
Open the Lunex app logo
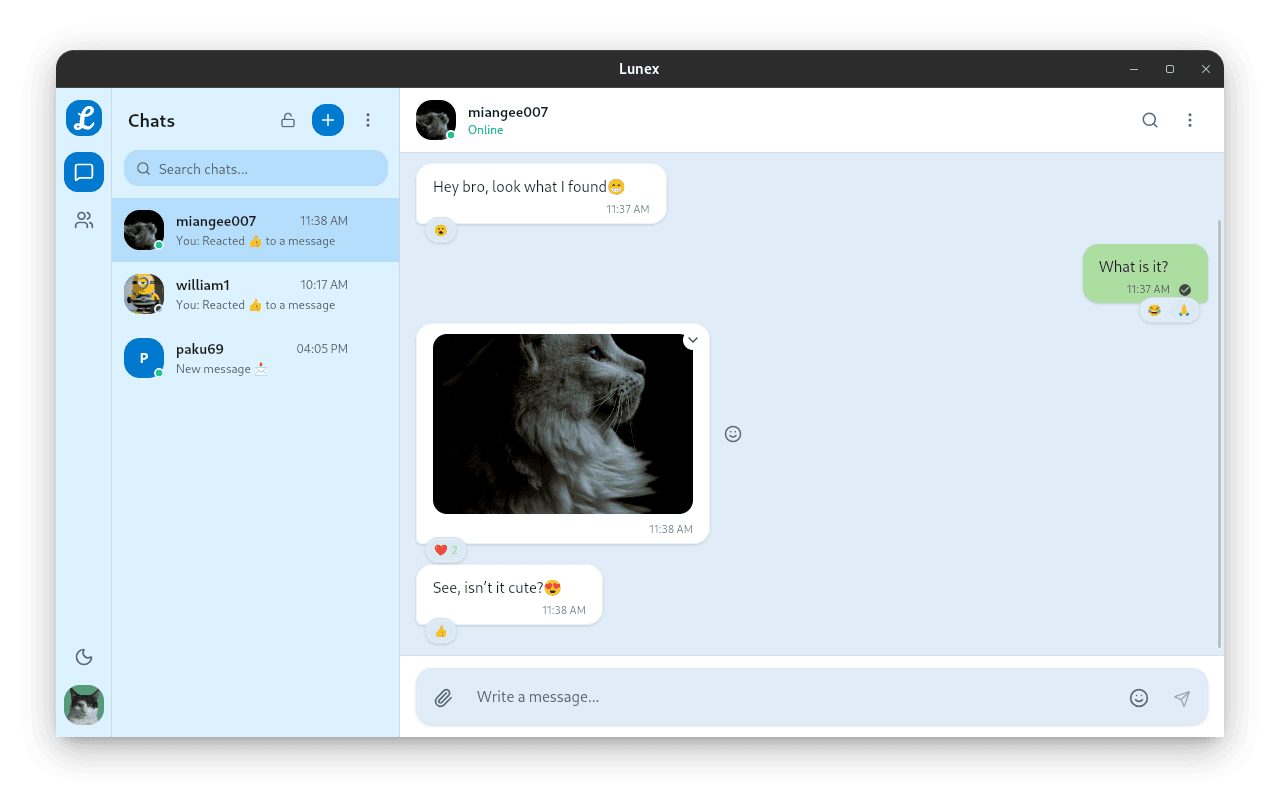pyautogui.click(x=83, y=118)
